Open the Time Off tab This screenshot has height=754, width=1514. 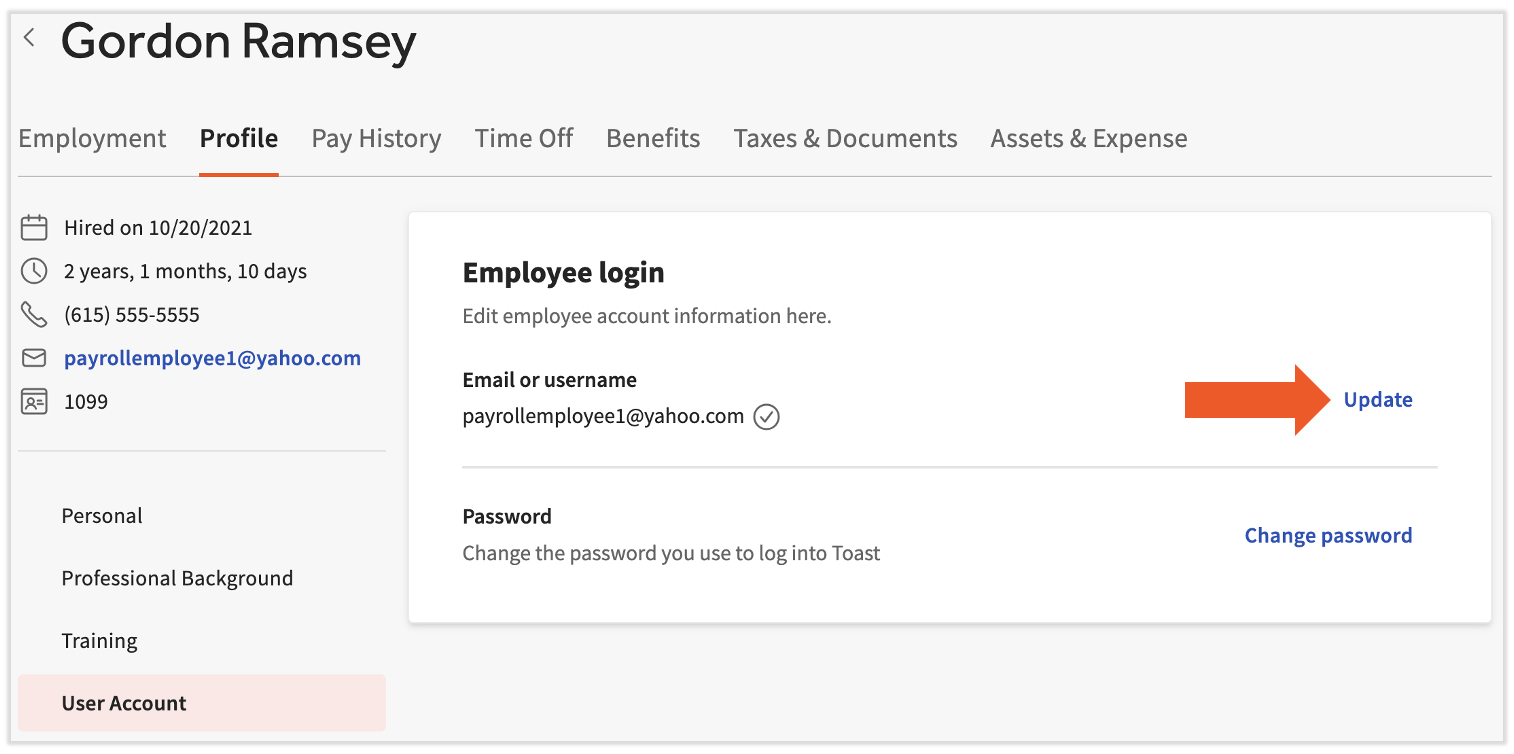524,138
